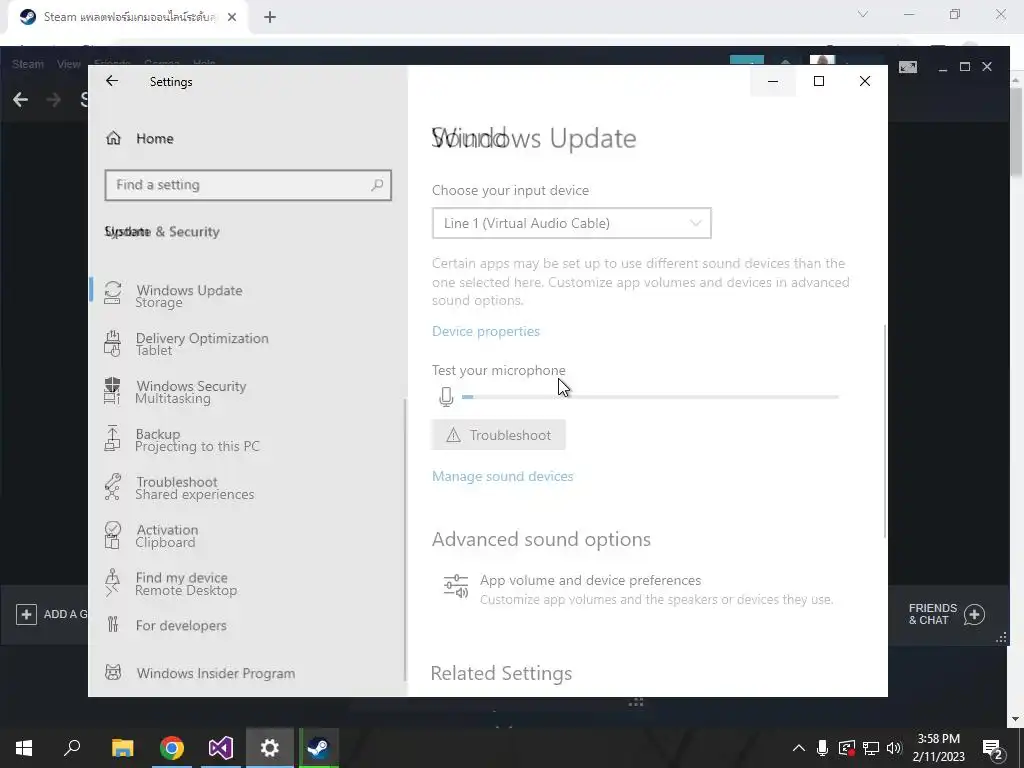Open For developers settings

[181, 626]
